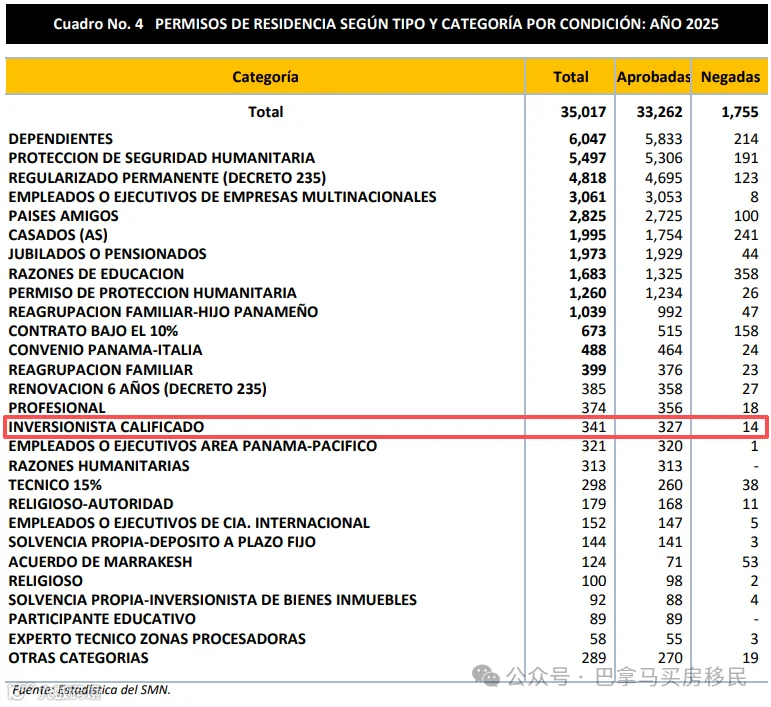Select the ACUERDO DE MARRAKESH row label
The image size is (771, 707).
100,561
